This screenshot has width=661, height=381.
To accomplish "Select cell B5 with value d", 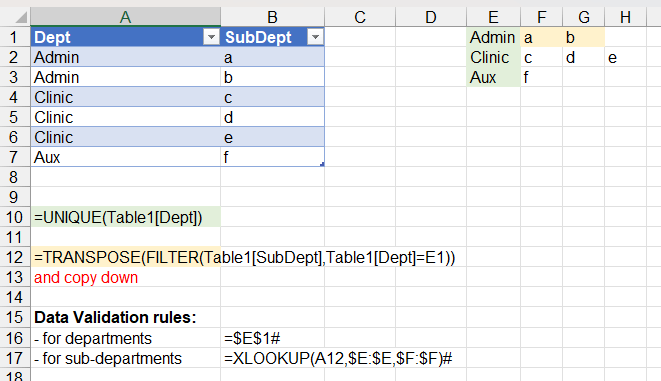I will pos(272,117).
